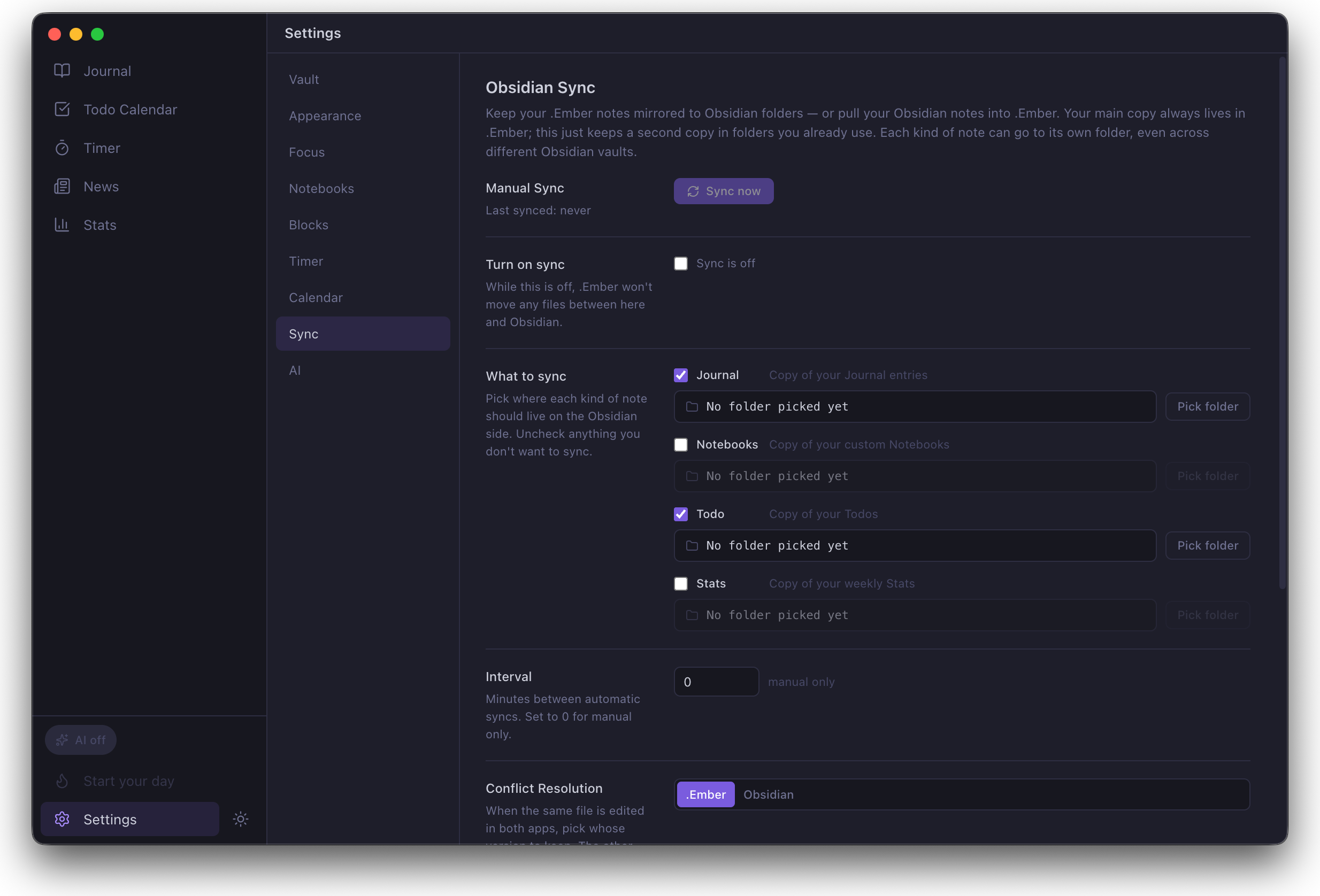Click the folder icon in Stats path field
The width and height of the screenshot is (1320, 896).
[x=692, y=615]
